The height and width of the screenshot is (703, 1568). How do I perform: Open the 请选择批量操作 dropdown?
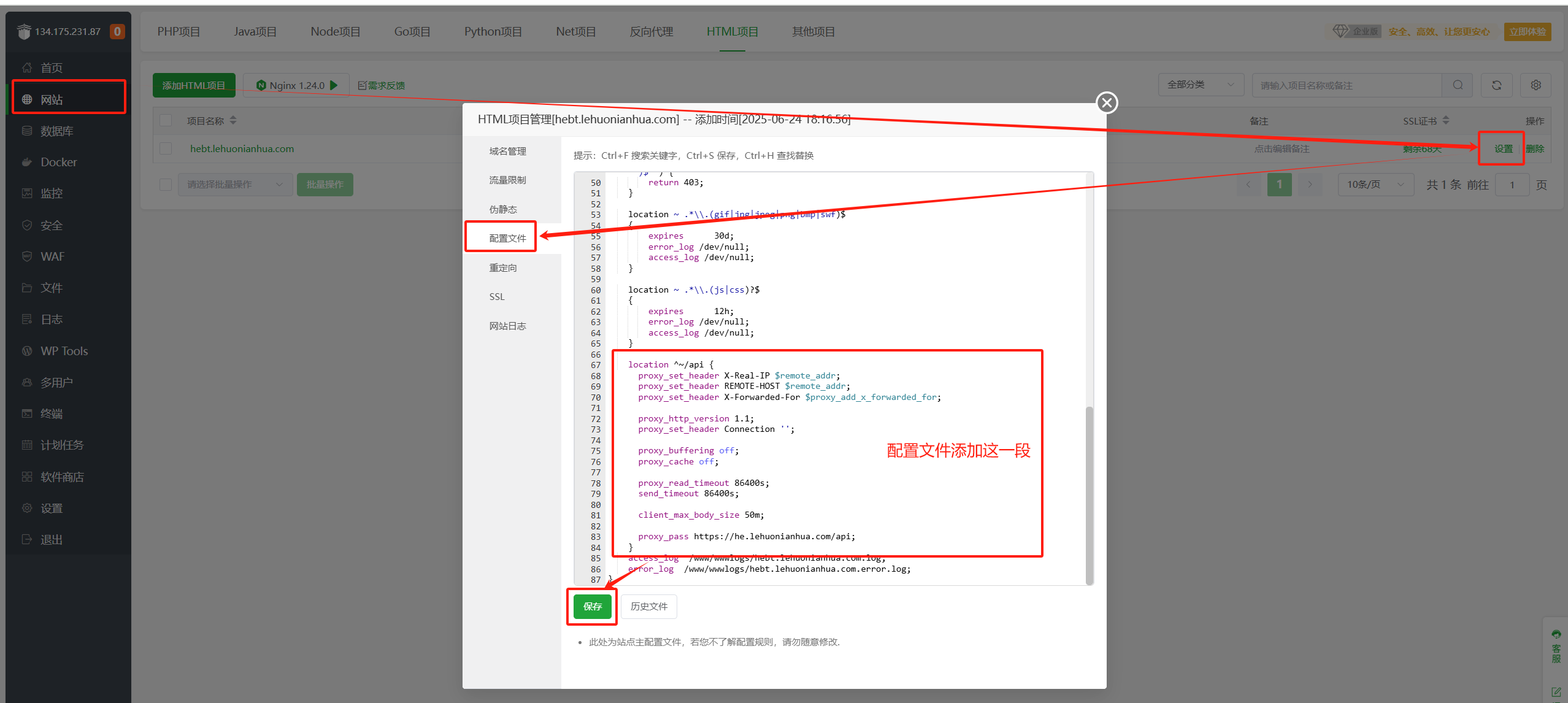[x=235, y=185]
